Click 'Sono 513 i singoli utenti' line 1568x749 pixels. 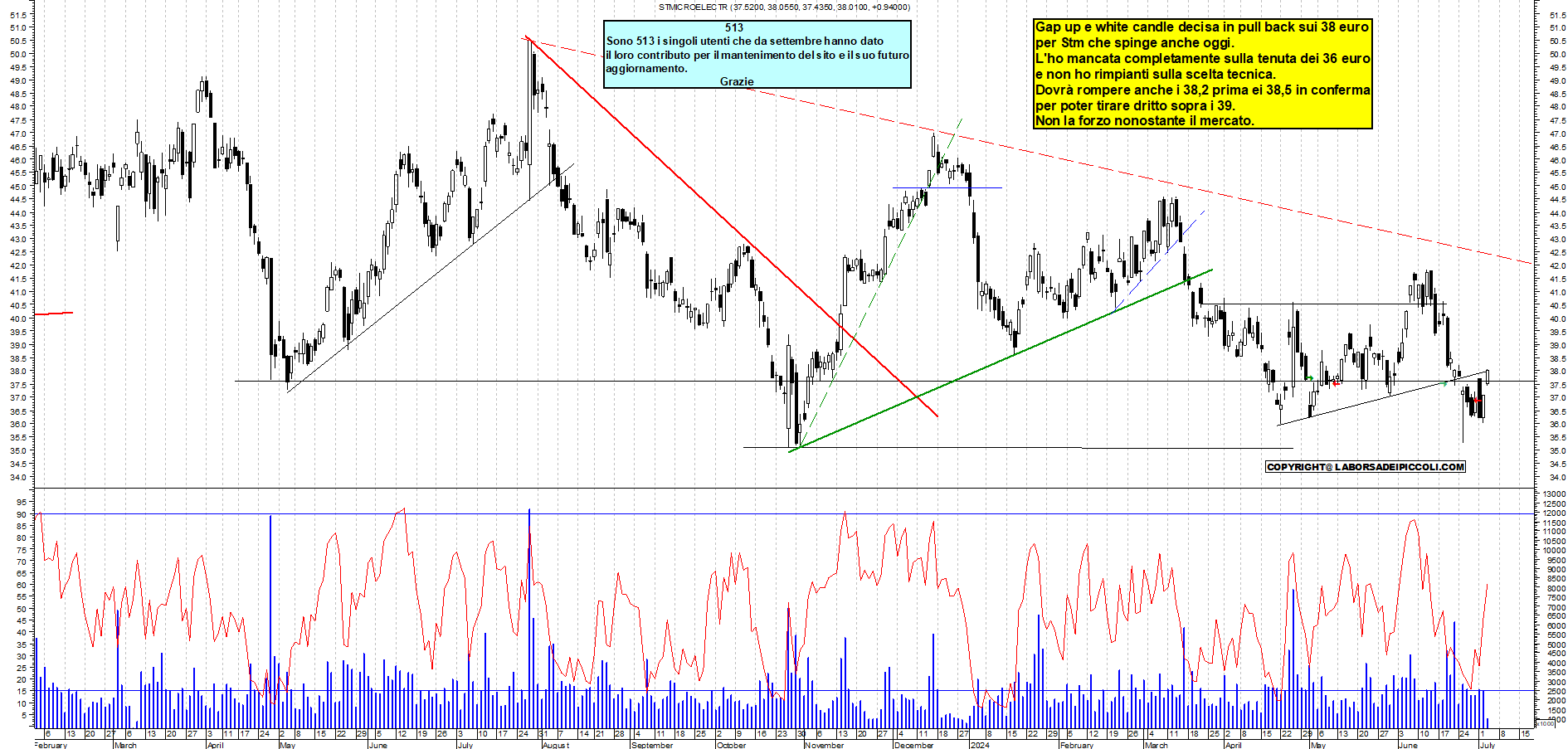pyautogui.click(x=745, y=41)
